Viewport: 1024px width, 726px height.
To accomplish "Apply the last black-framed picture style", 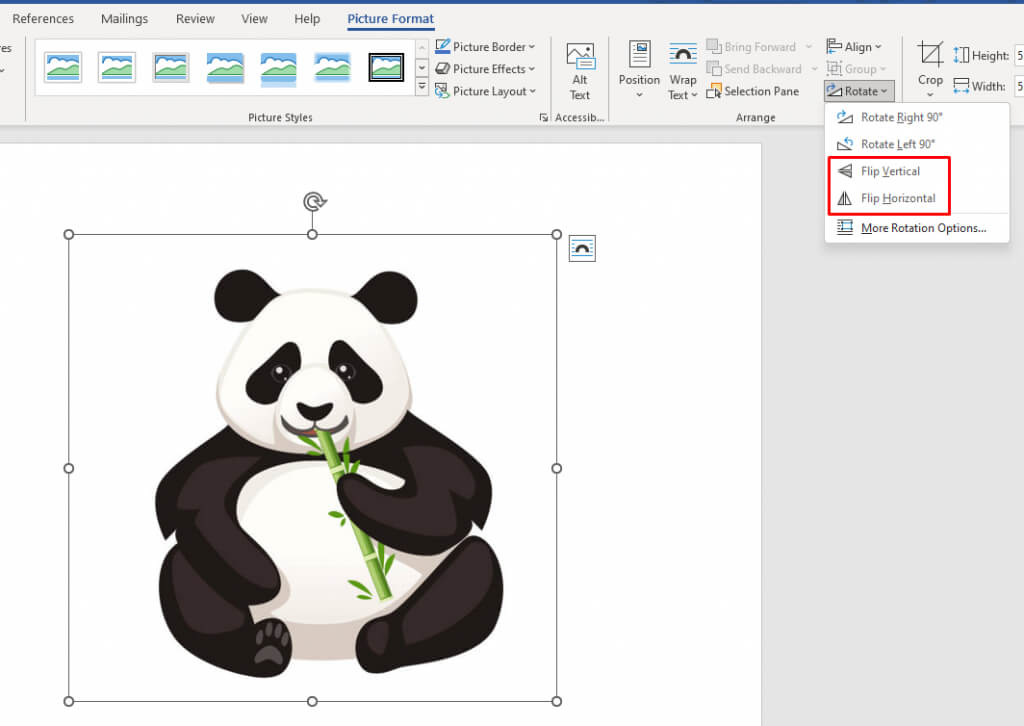I will coord(386,67).
